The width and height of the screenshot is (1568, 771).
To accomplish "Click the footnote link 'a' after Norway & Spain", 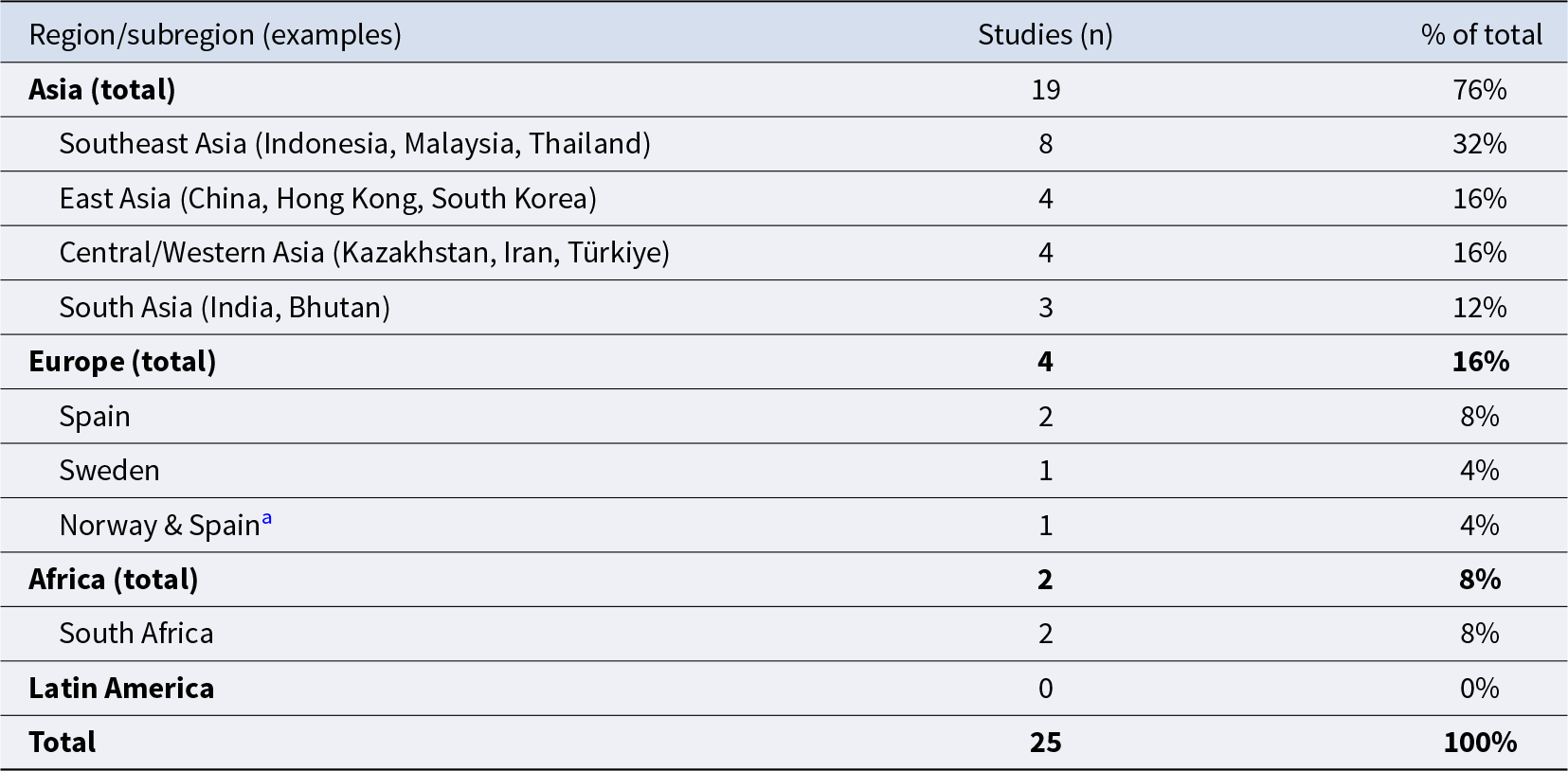I will coord(266,518).
